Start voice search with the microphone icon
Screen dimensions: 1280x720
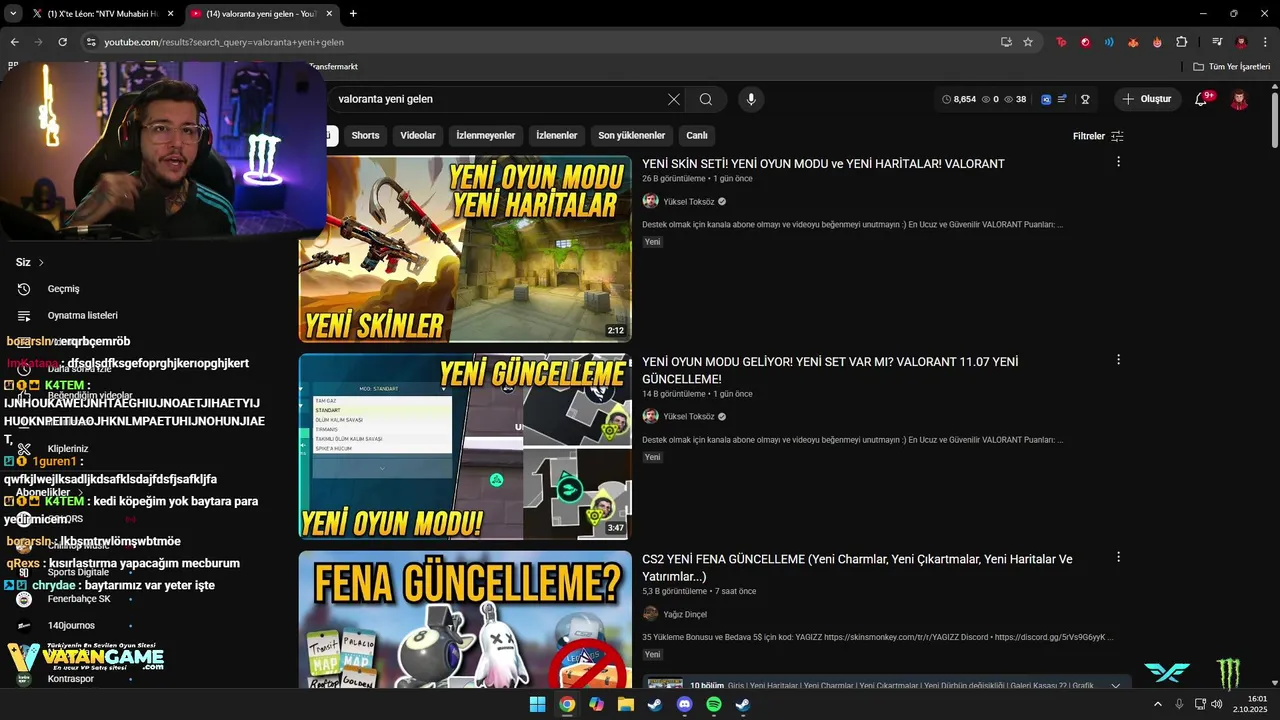click(750, 99)
